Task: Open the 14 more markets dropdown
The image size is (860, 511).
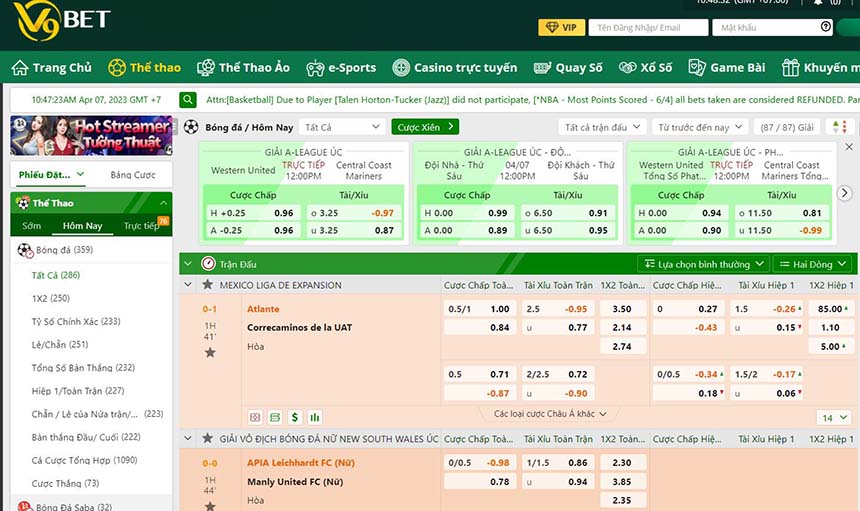Action: coord(834,418)
